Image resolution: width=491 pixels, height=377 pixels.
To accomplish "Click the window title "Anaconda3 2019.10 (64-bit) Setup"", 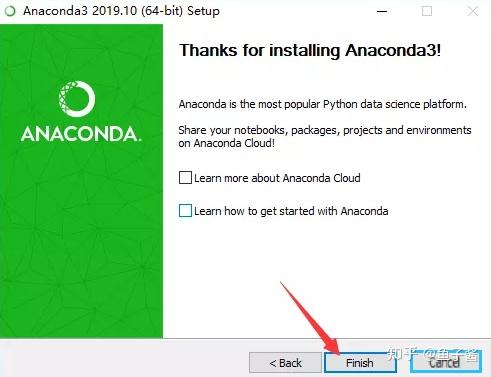I will 121,11.
